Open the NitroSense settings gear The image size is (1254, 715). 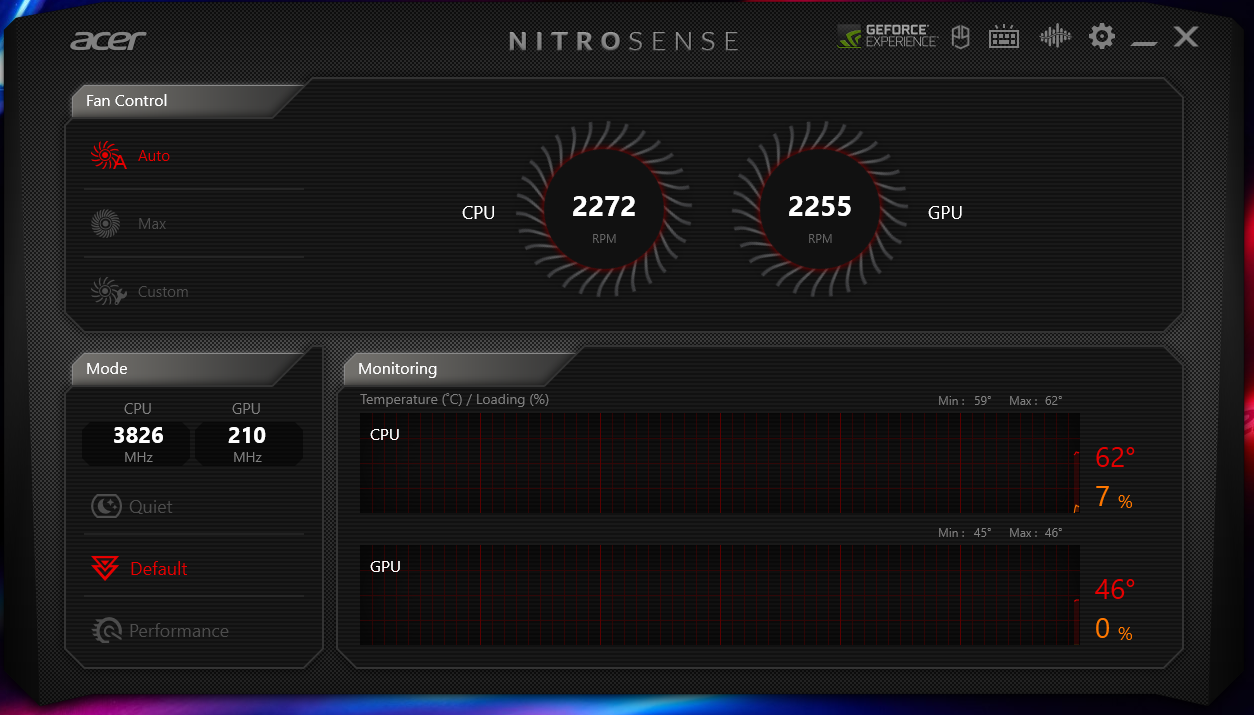1101,37
